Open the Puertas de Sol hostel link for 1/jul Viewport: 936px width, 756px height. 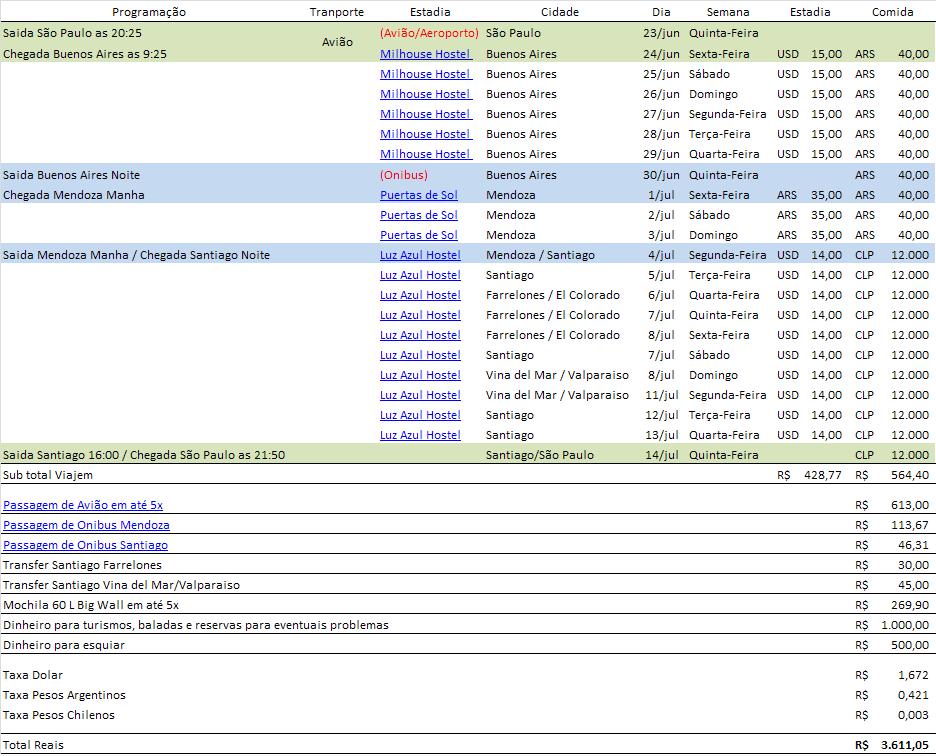tap(419, 194)
